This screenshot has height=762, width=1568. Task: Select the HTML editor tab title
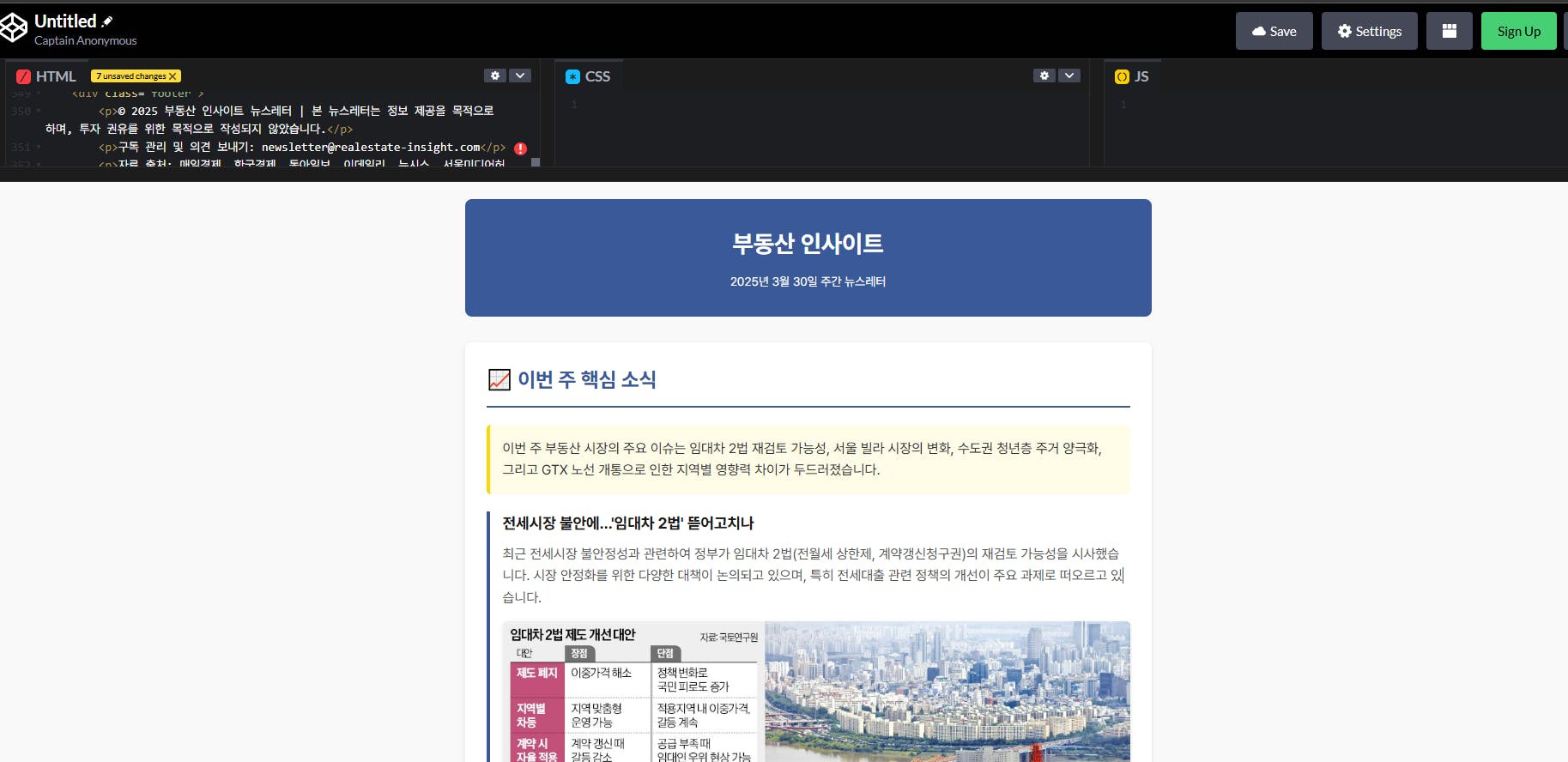tap(56, 76)
